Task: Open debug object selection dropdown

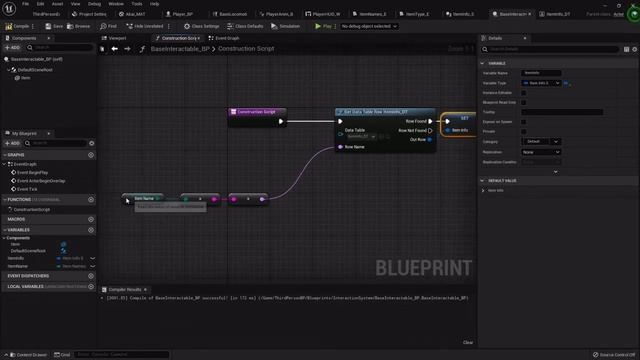Action: (369, 26)
